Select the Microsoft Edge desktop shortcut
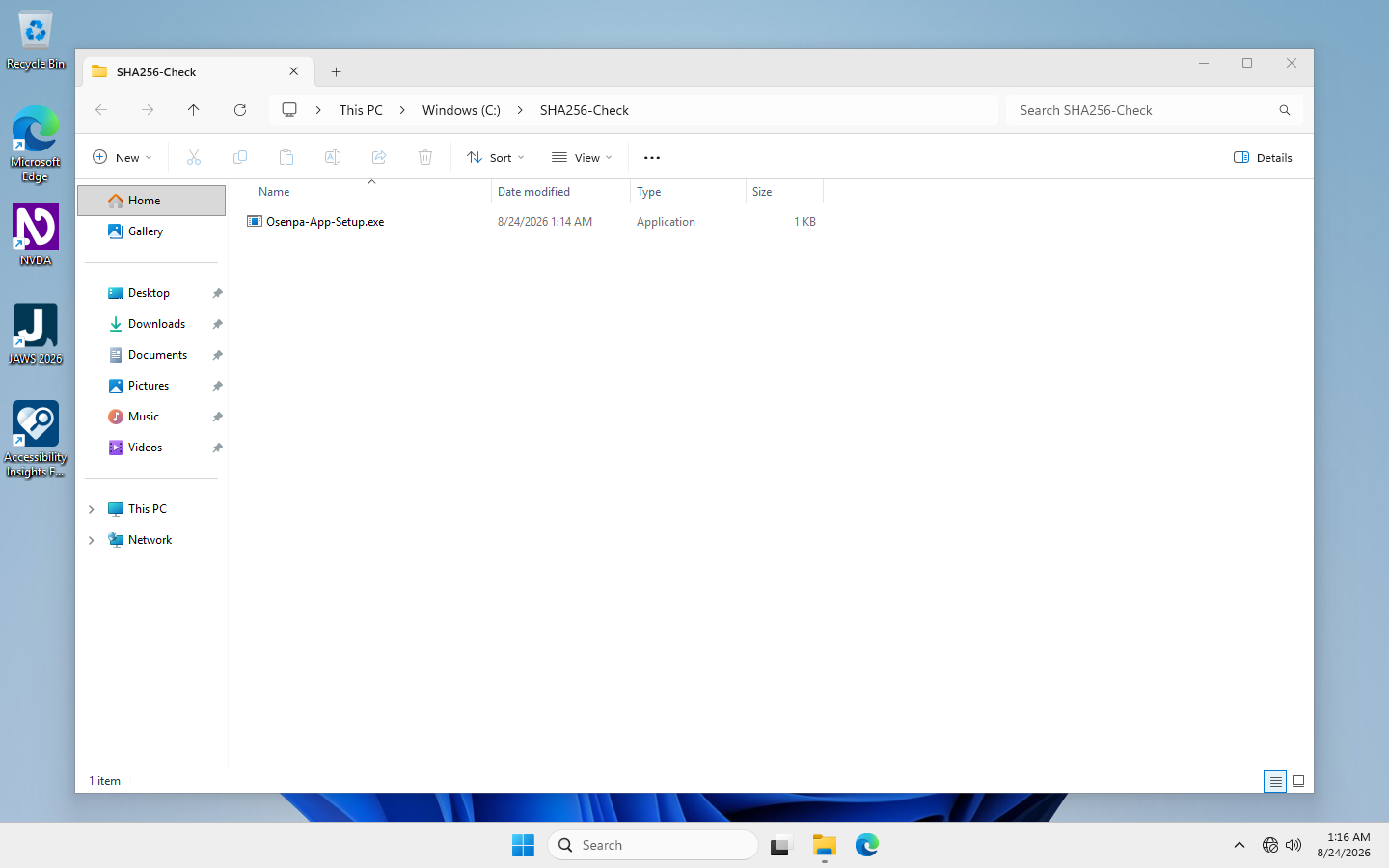Image resolution: width=1389 pixels, height=868 pixels. (36, 143)
